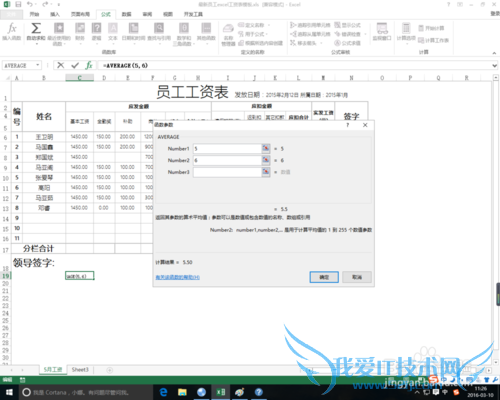Click the empty Number3 input field
Image resolution: width=500 pixels, height=400 pixels.
coord(227,172)
